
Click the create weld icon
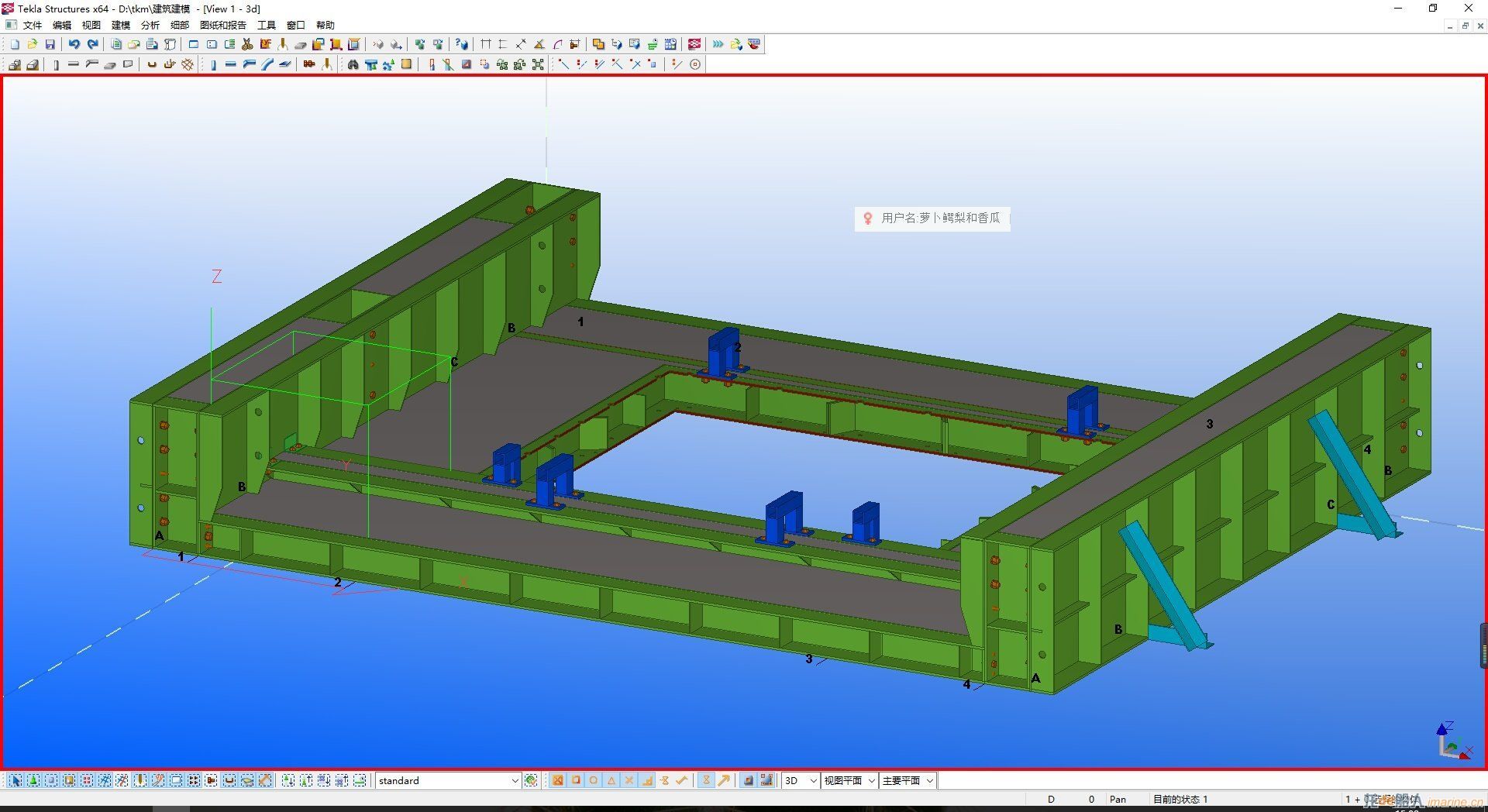326,64
